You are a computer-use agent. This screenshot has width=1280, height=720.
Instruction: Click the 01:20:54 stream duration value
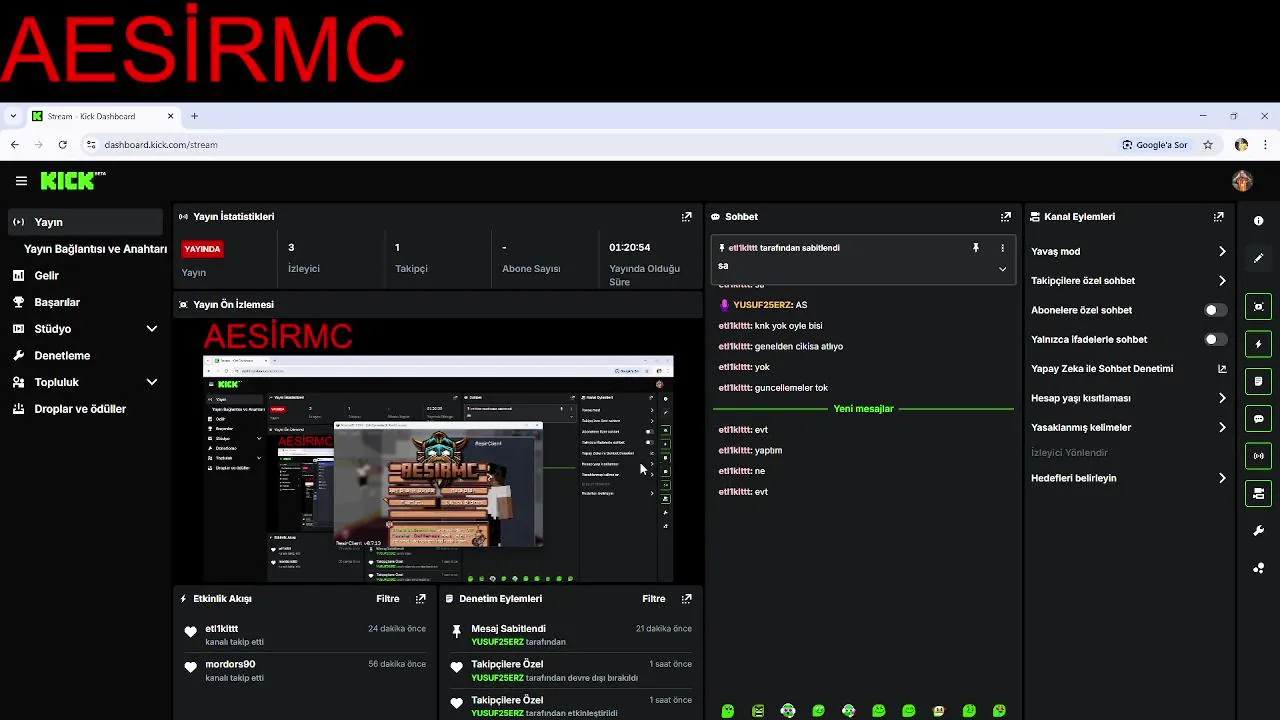tap(630, 248)
